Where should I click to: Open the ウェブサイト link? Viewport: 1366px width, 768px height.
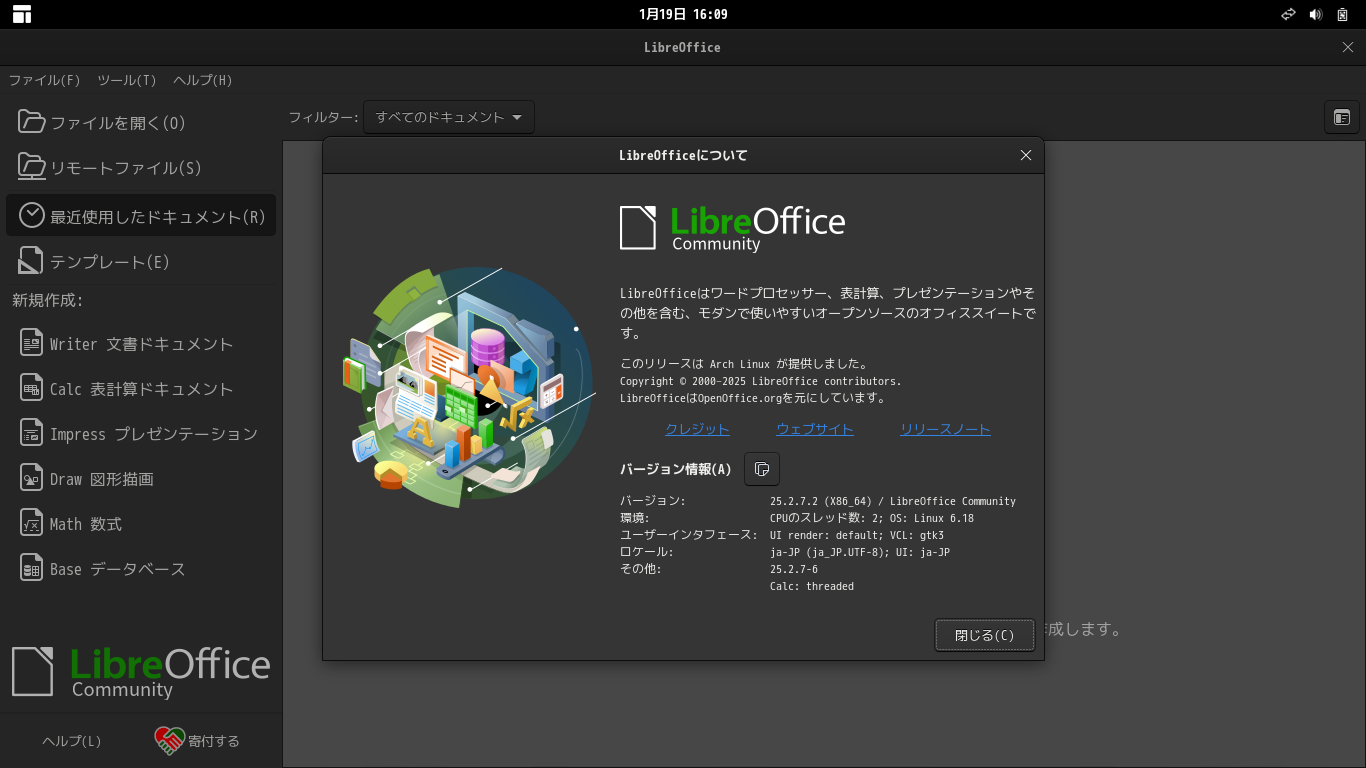pyautogui.click(x=815, y=429)
